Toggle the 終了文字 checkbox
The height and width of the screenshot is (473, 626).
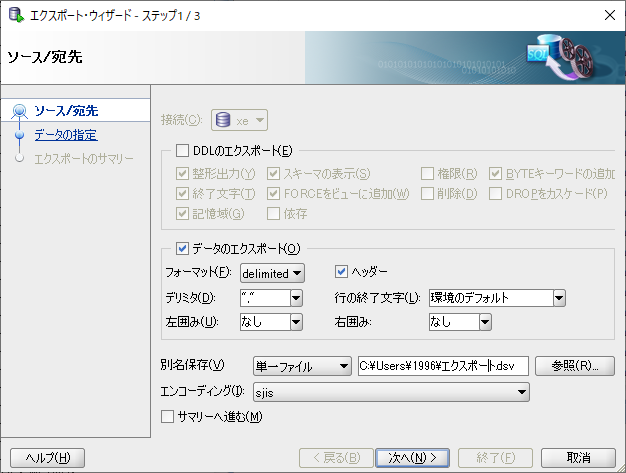point(182,194)
